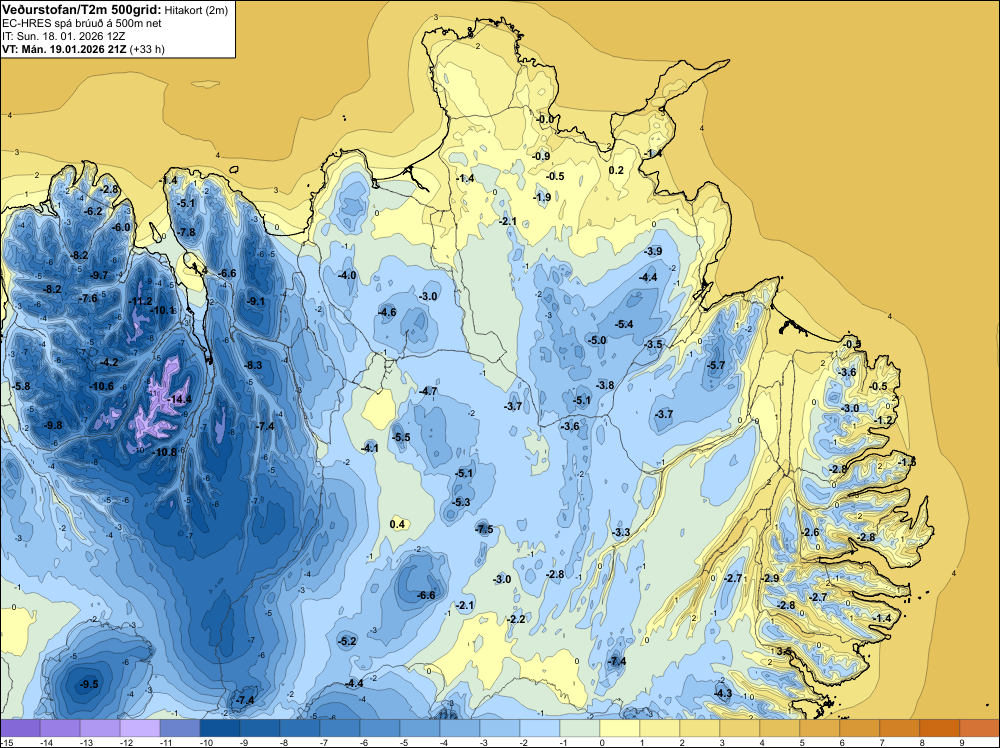This screenshot has height=748, width=1000.
Task: Click the -11.2 temperature value
Action: click(x=140, y=302)
